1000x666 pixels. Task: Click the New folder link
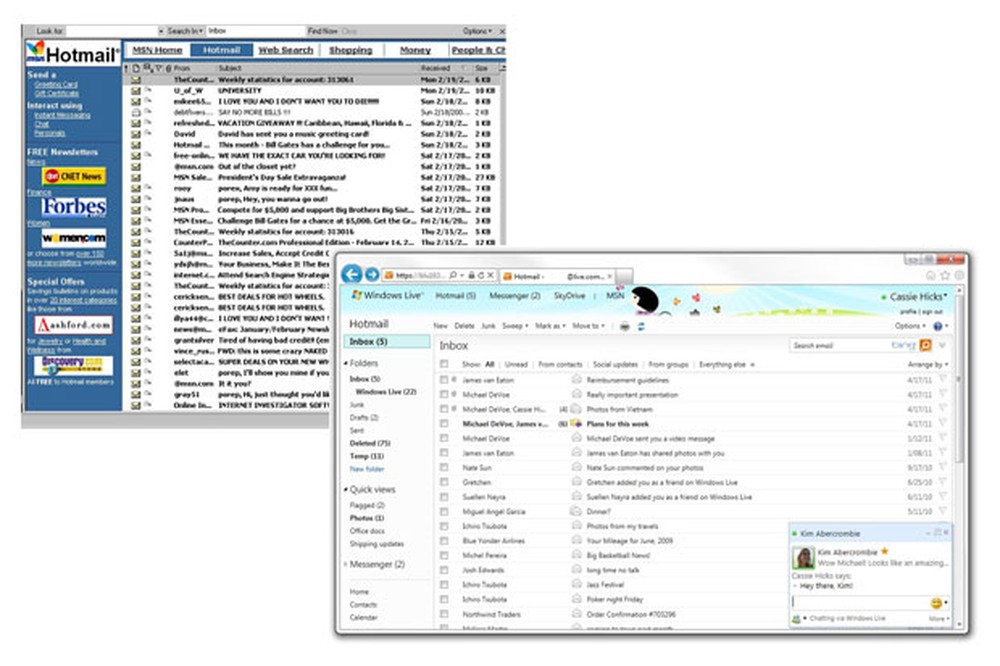(x=367, y=469)
